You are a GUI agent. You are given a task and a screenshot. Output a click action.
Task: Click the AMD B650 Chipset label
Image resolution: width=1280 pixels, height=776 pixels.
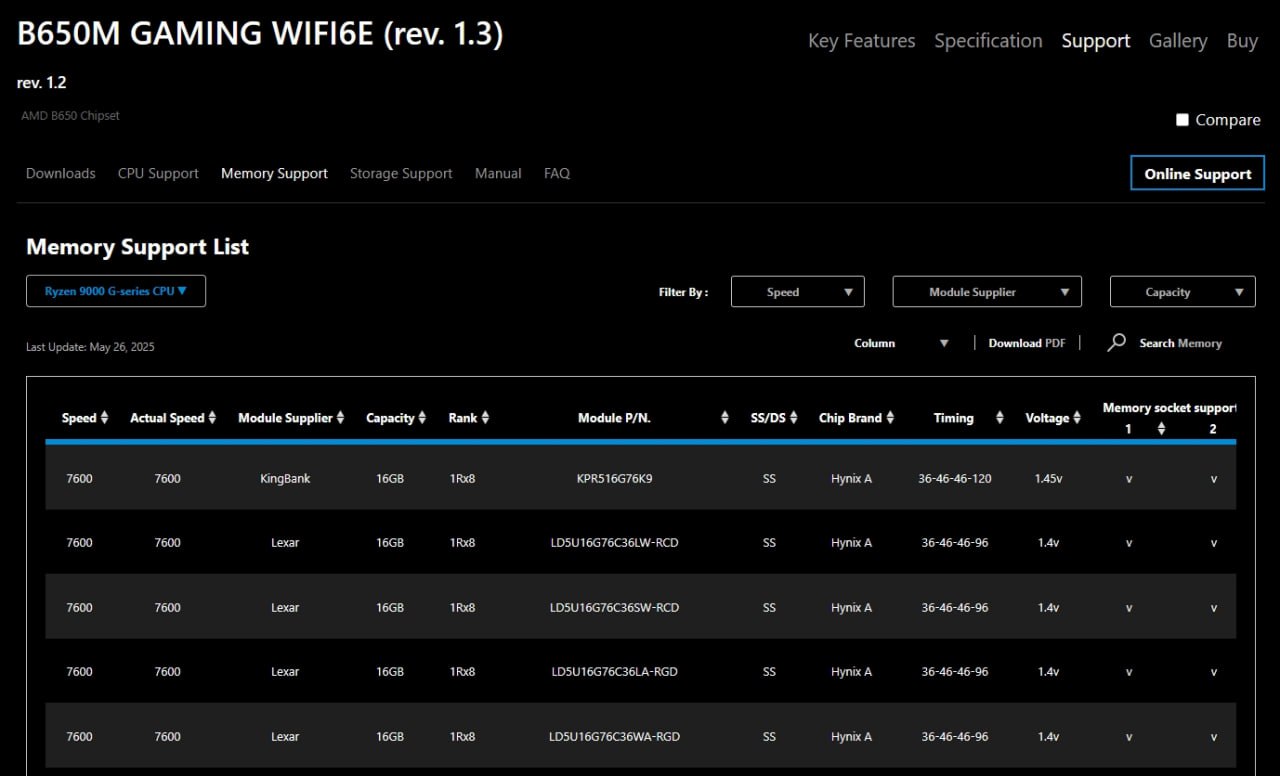70,116
